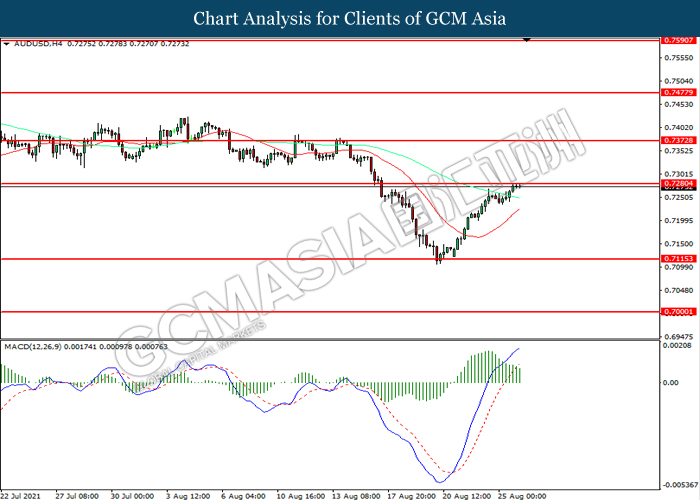Select the 0.75907 red price label

[680, 41]
